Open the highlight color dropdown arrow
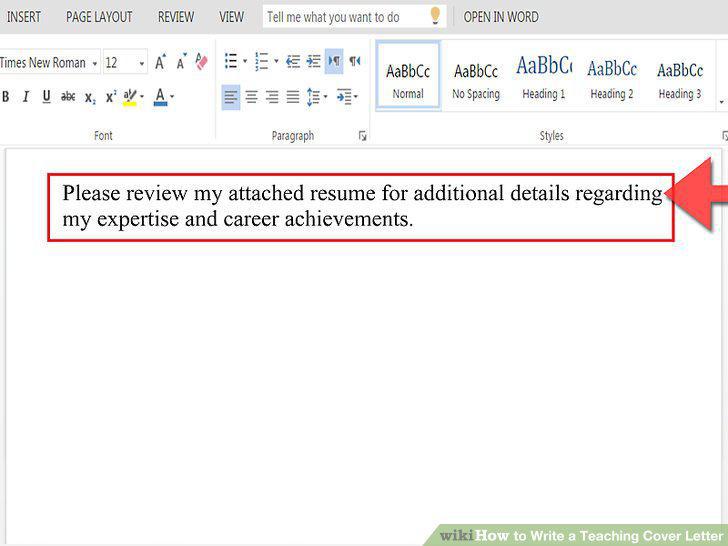This screenshot has height=546, width=728. (x=142, y=97)
